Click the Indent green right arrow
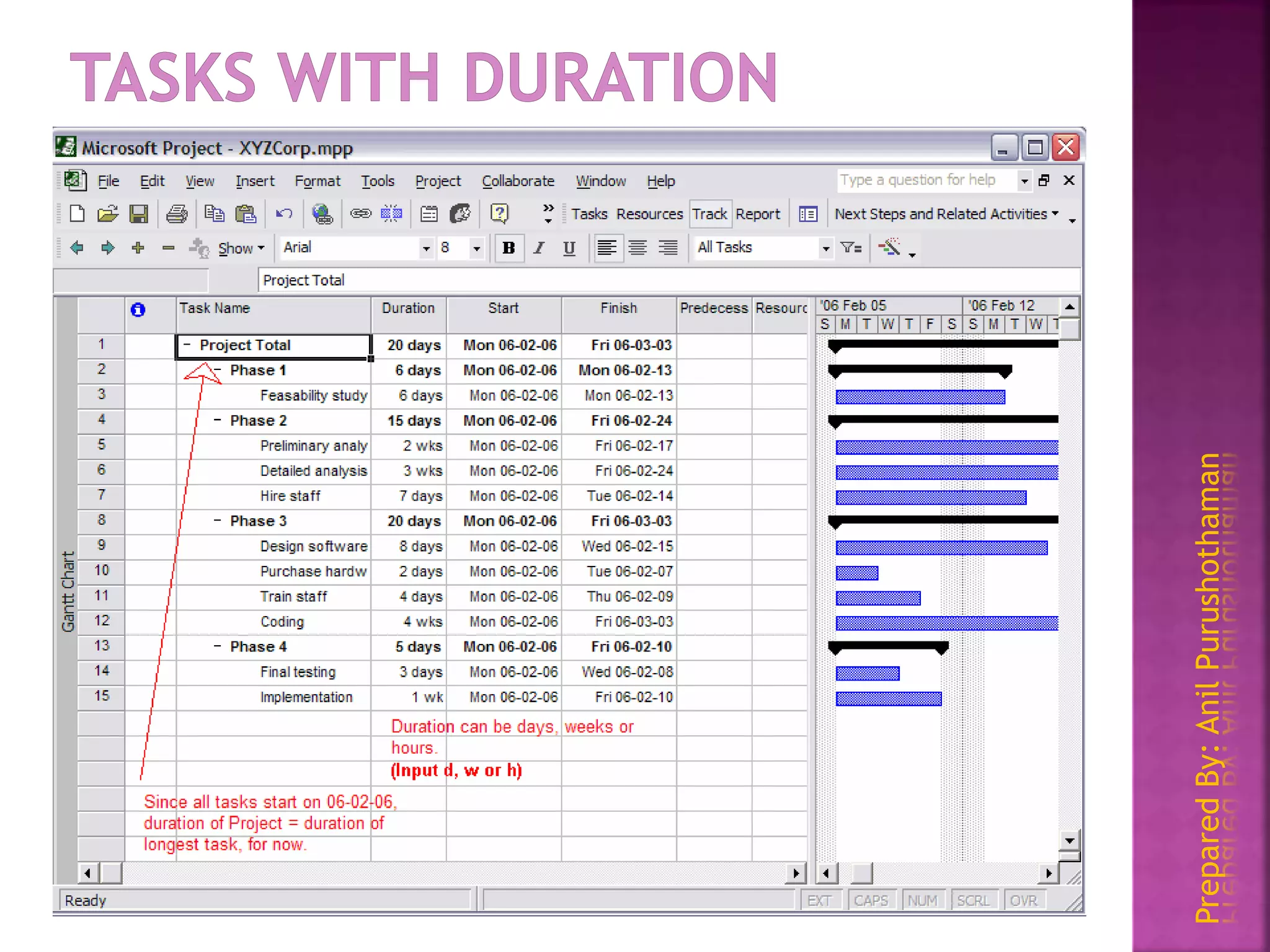The height and width of the screenshot is (952, 1270). (x=107, y=248)
